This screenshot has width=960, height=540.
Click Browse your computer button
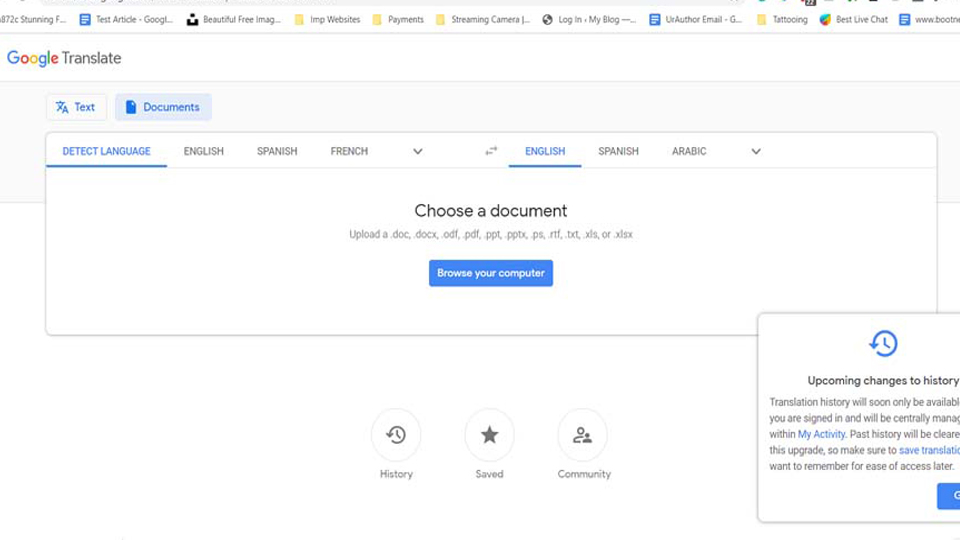coord(491,273)
